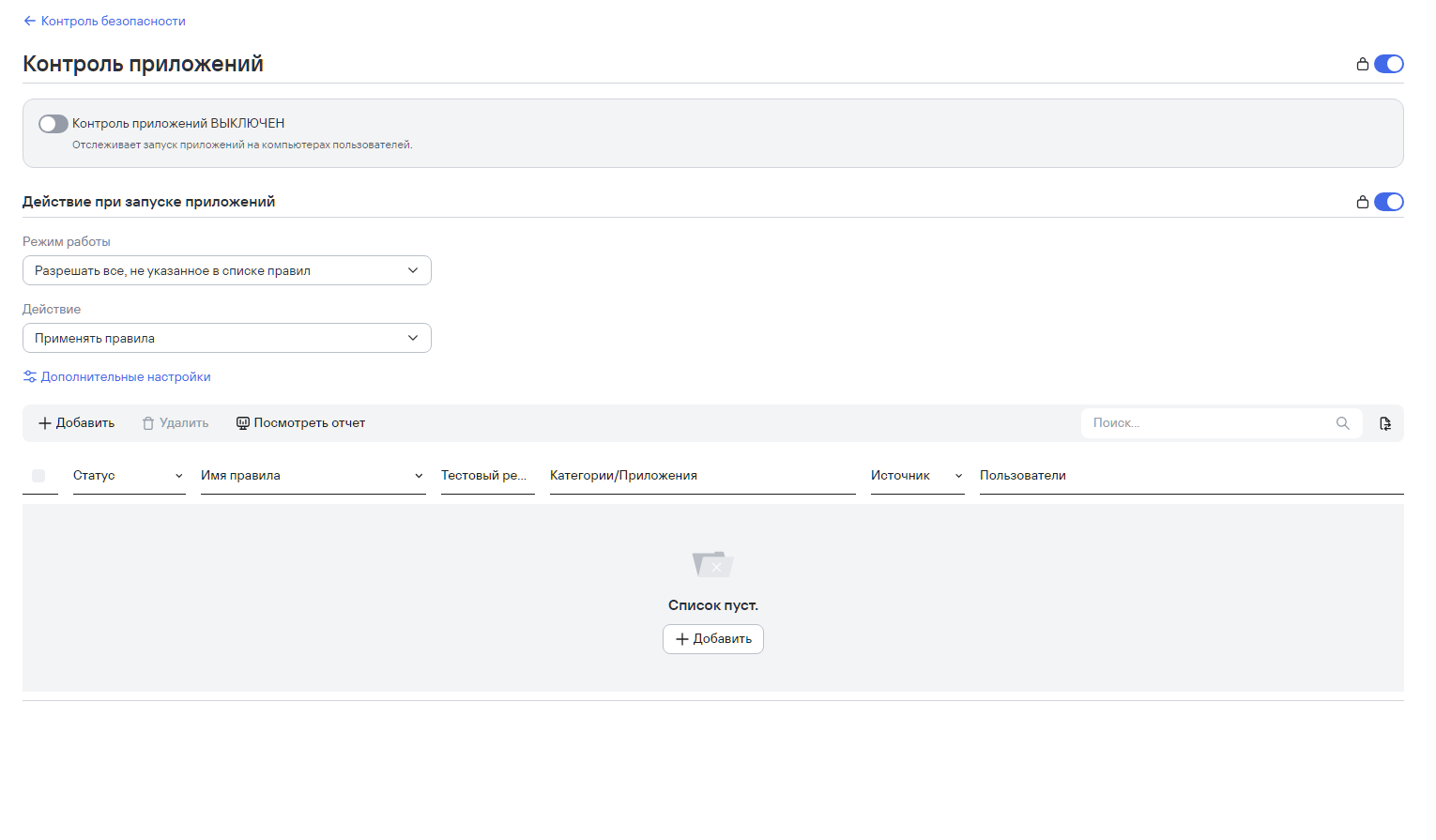
Task: Click the trash icon next to Удалить
Action: click(x=148, y=423)
